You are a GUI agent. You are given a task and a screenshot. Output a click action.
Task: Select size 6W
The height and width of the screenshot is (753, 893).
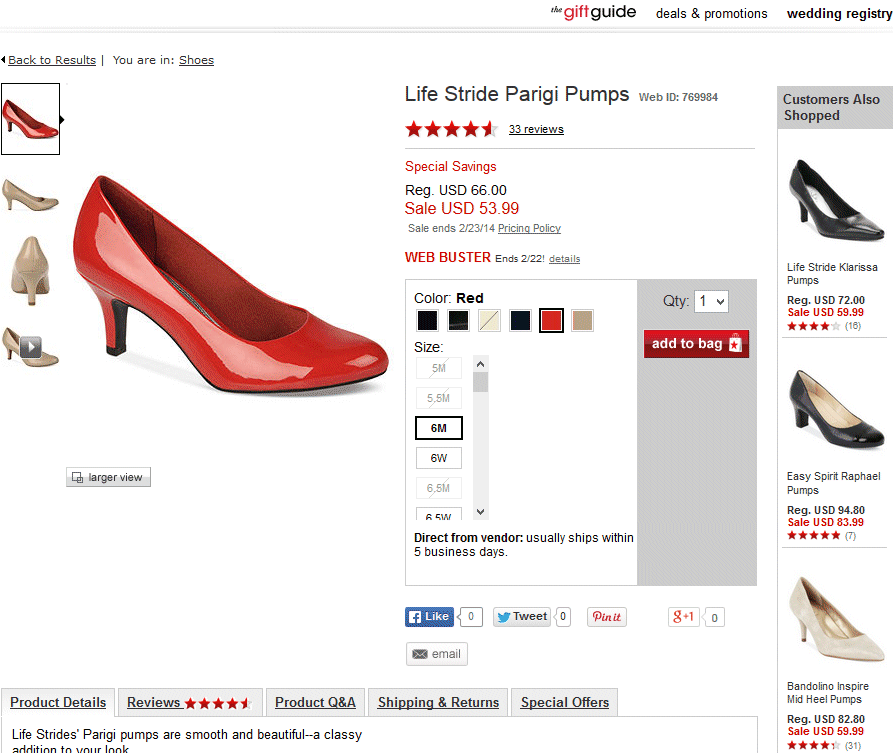439,458
